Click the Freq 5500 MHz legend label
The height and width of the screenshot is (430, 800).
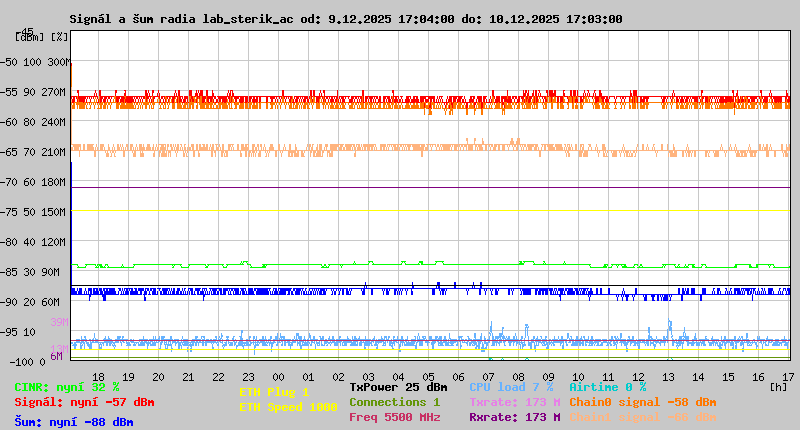(394, 417)
